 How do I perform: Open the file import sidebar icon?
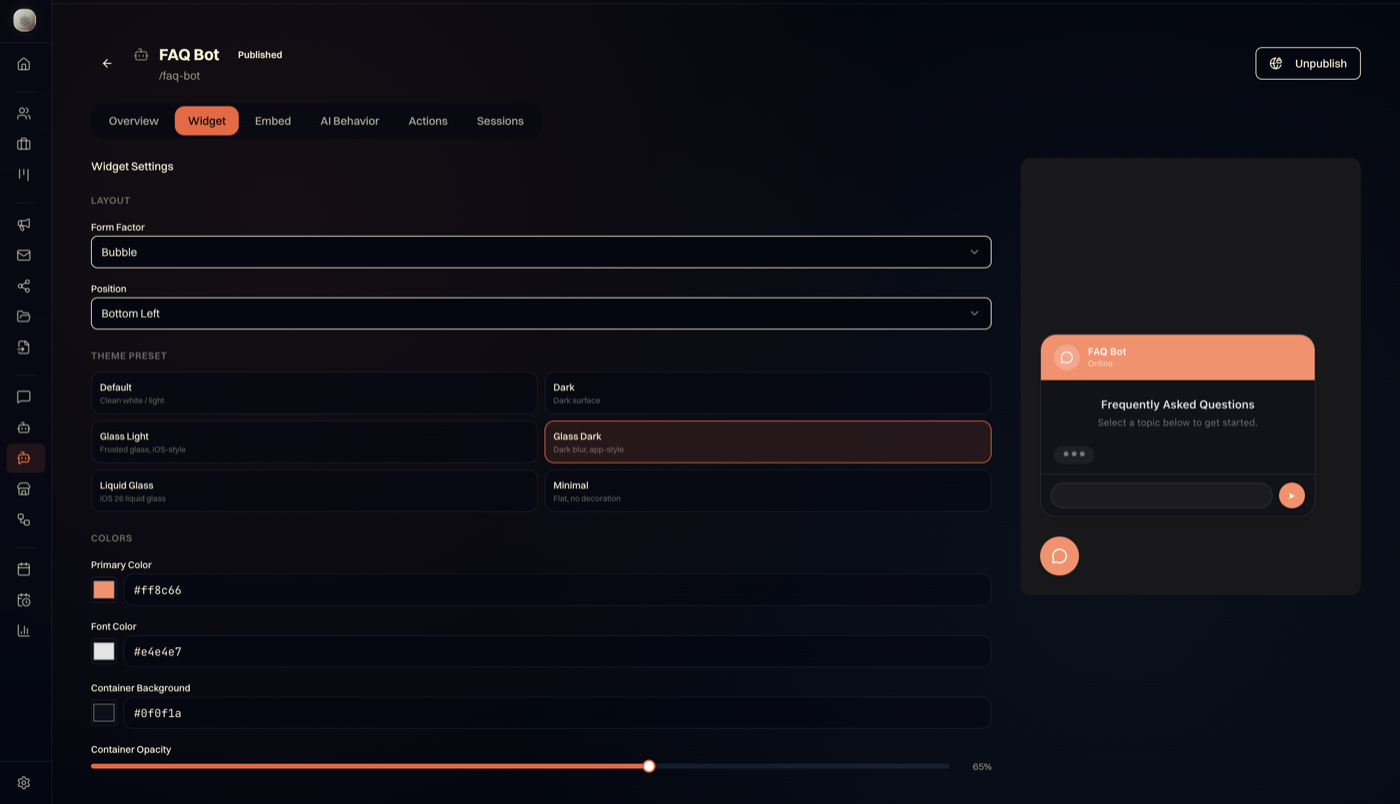click(24, 348)
